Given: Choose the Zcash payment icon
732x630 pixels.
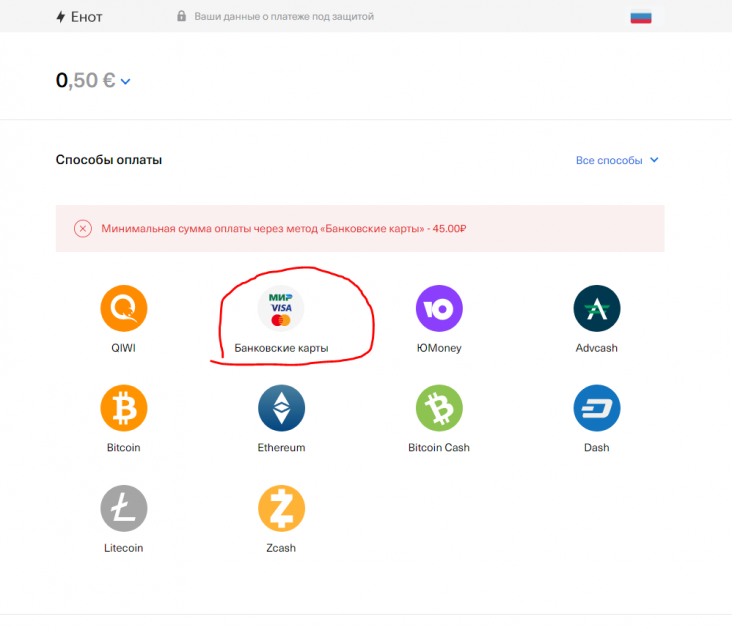Looking at the screenshot, I should (281, 508).
